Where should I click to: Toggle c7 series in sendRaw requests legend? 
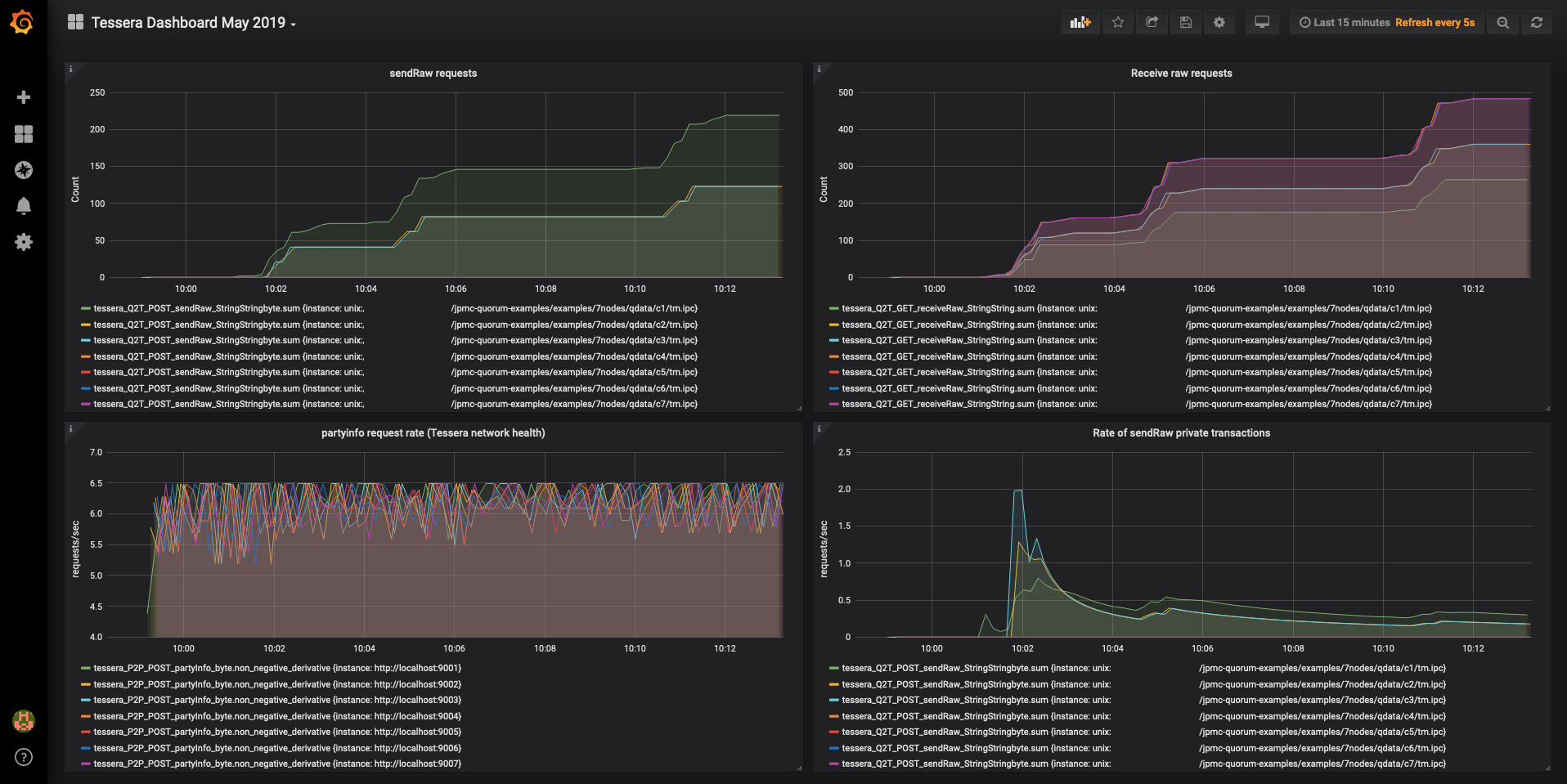coord(395,404)
